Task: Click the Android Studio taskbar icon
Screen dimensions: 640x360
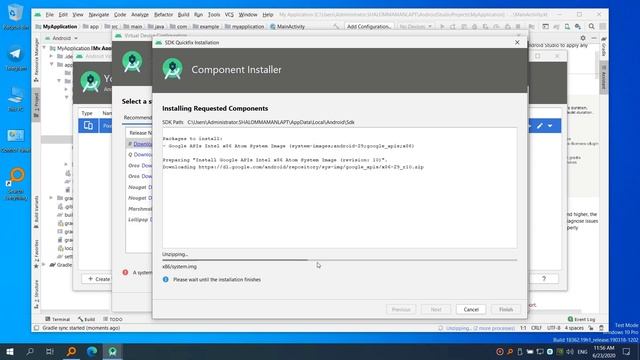Action: click(113, 351)
